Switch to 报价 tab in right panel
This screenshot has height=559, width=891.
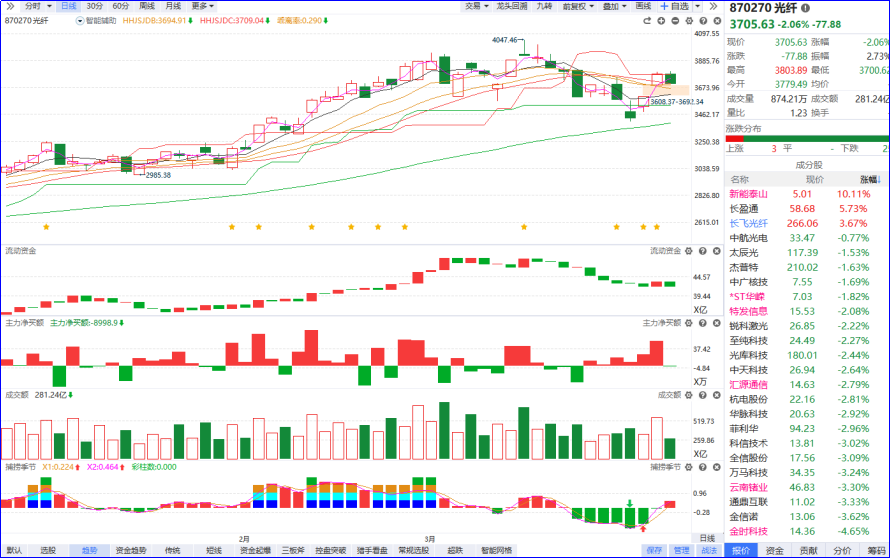coord(740,550)
